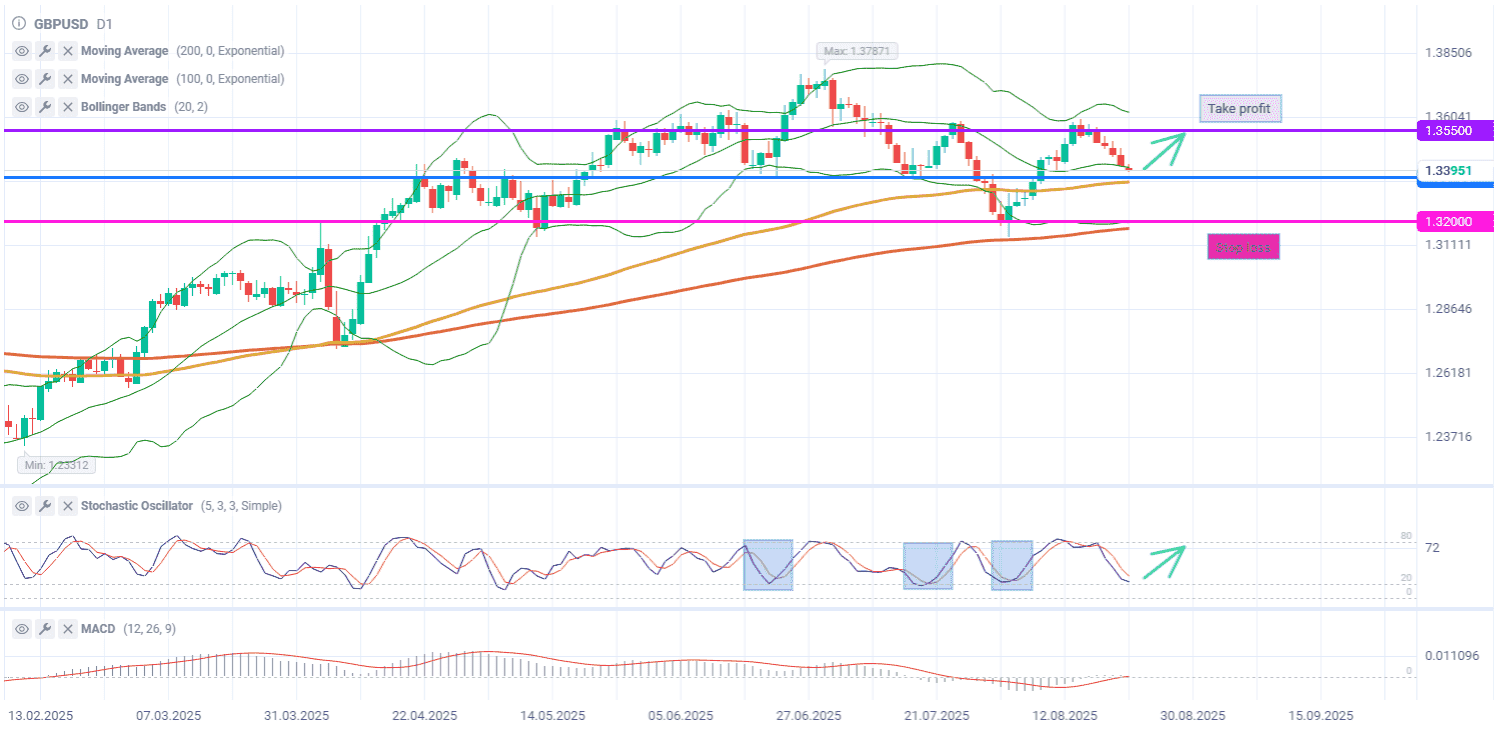The image size is (1494, 729).
Task: Toggle visibility of the 100 EMA line
Action: [22, 79]
